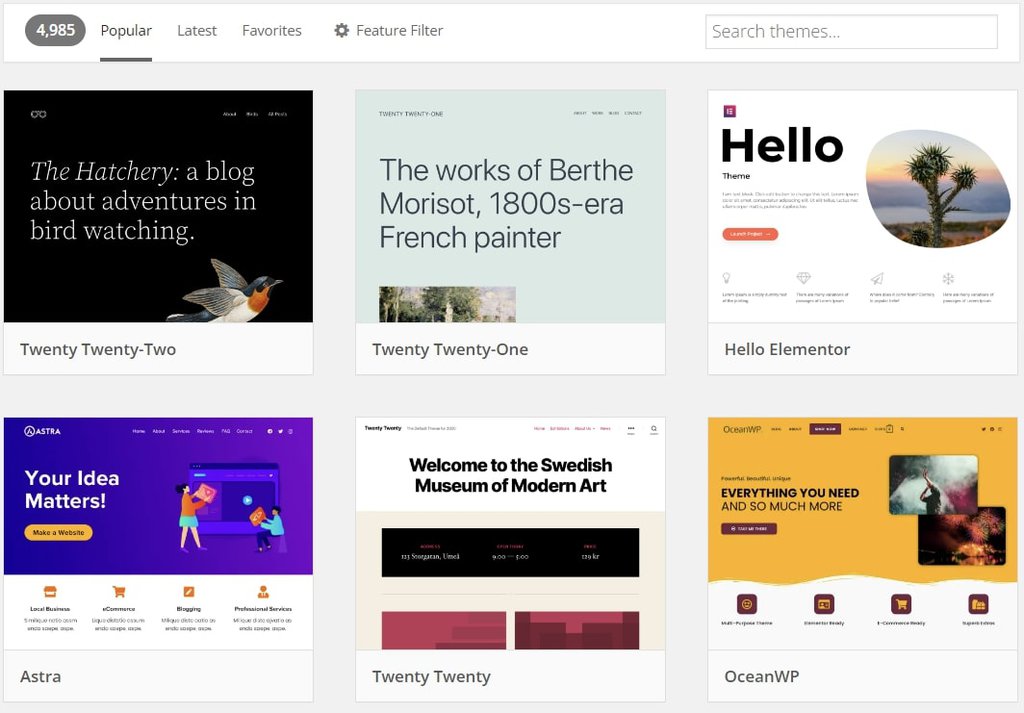Click the eCommerce cart icon in Astra preview
The image size is (1024, 713).
click(119, 590)
